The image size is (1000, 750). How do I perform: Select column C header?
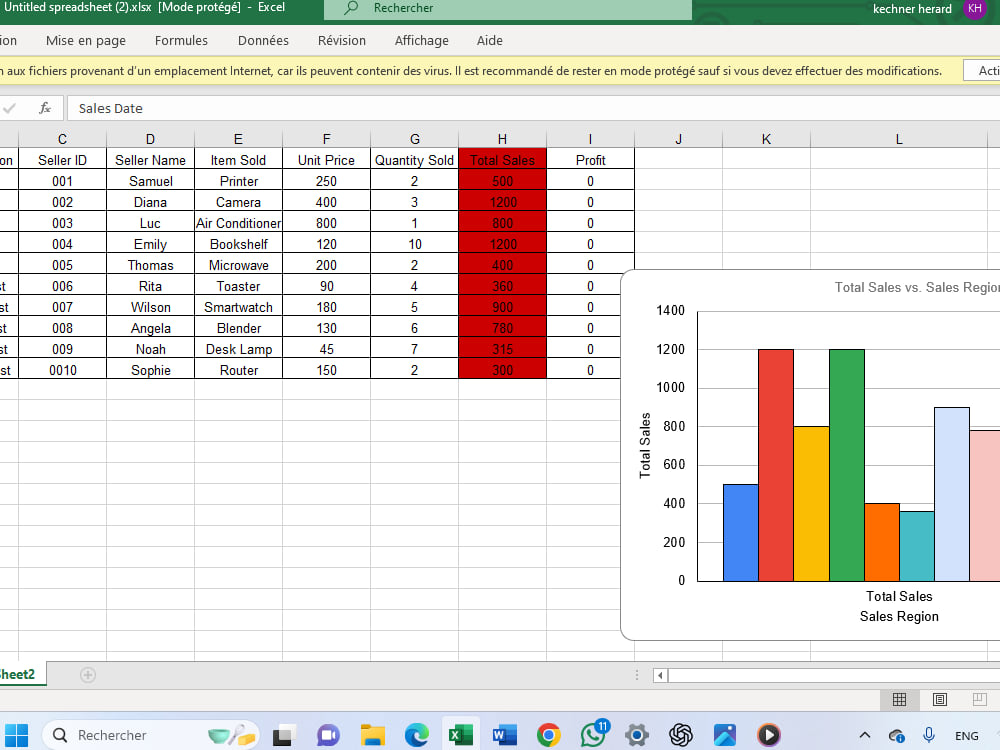(x=62, y=139)
